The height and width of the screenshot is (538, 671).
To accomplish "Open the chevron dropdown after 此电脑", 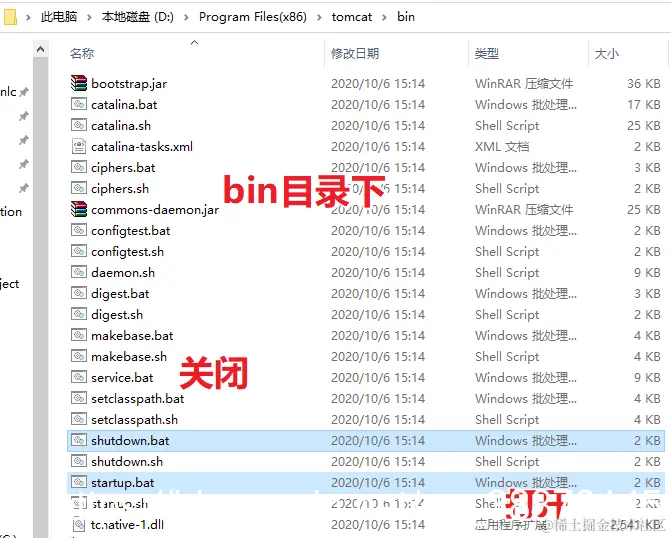I will point(89,17).
